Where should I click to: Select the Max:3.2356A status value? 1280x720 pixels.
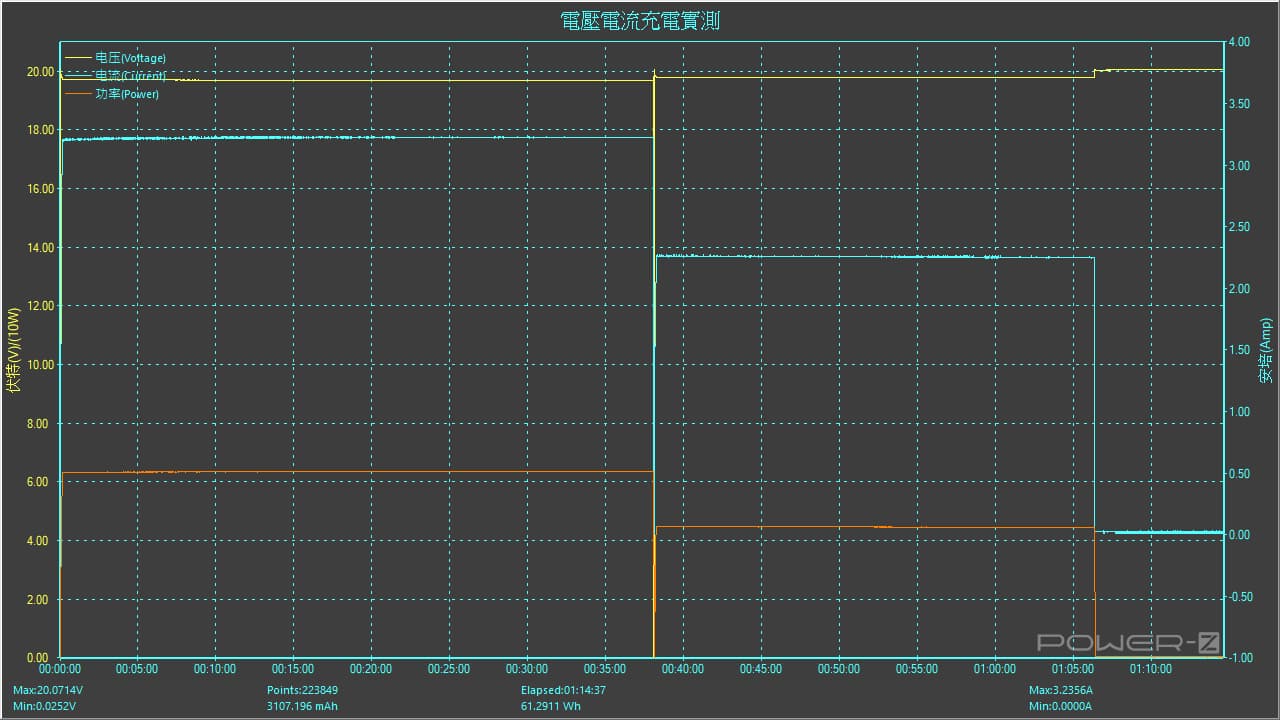point(1063,691)
